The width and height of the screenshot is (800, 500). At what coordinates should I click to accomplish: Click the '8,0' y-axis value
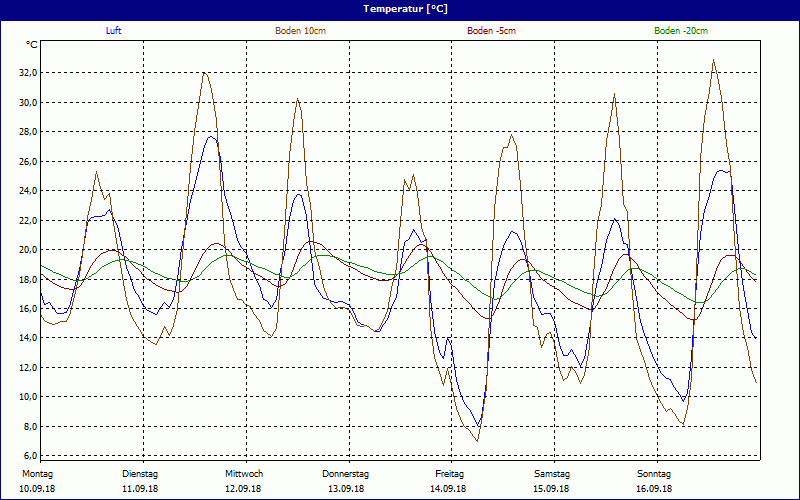[x=30, y=427]
